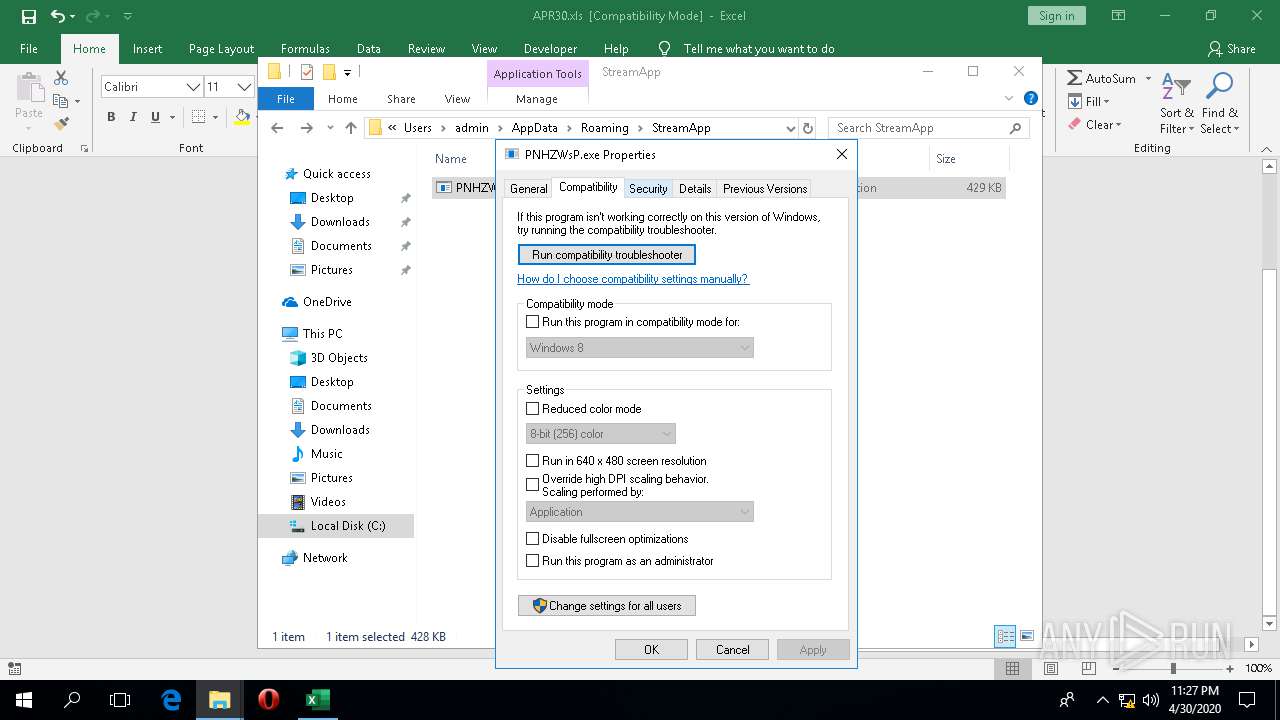Open the Windows 8 compatibility dropdown

point(640,348)
